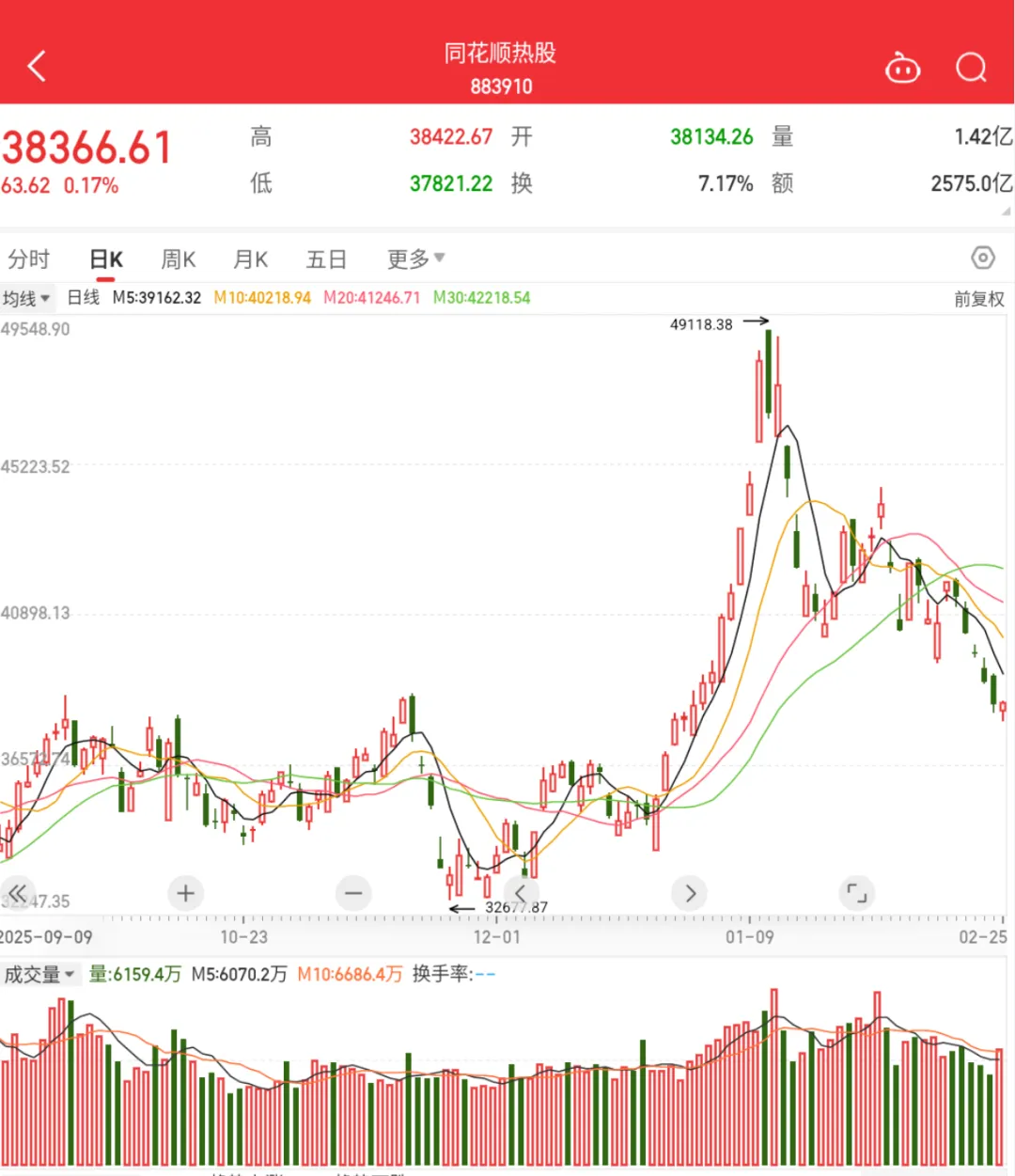Change 前复权 adjustment setting

979,299
